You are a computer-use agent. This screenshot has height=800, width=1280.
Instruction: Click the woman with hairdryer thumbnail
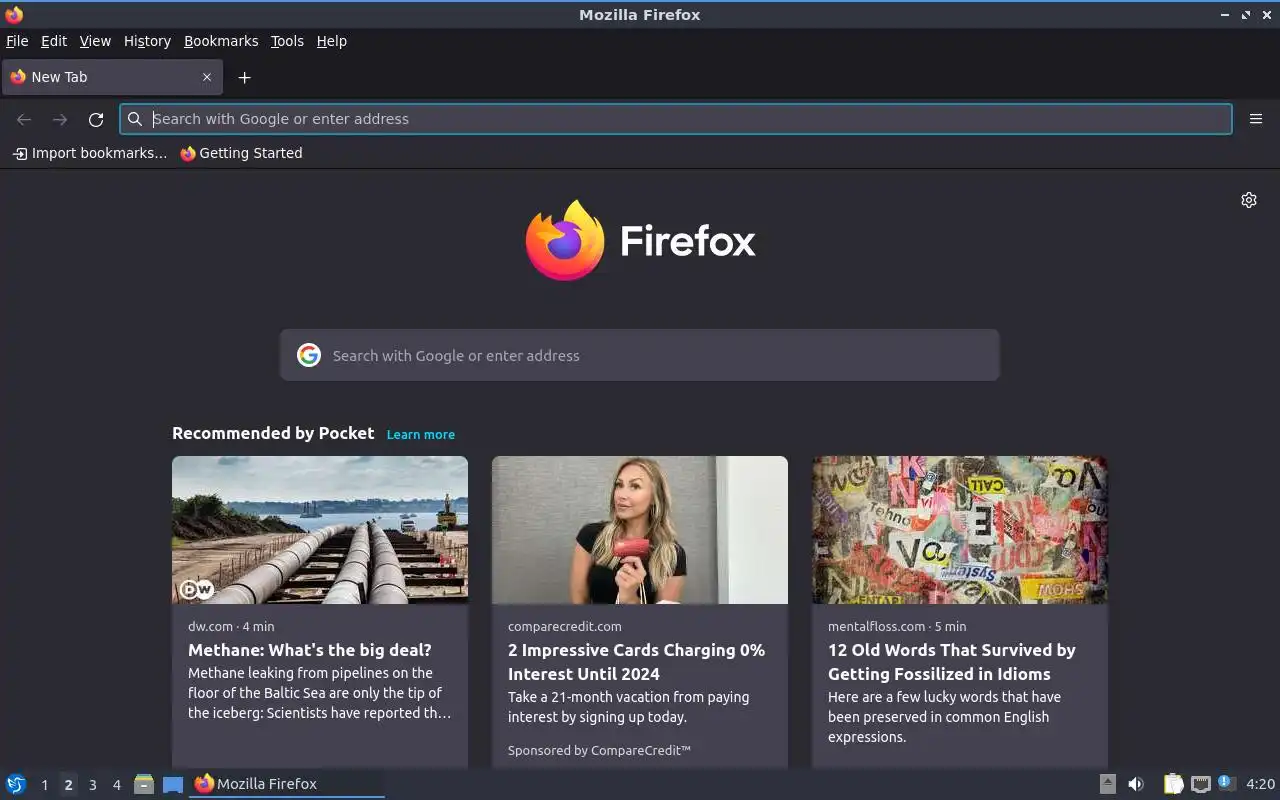click(640, 530)
